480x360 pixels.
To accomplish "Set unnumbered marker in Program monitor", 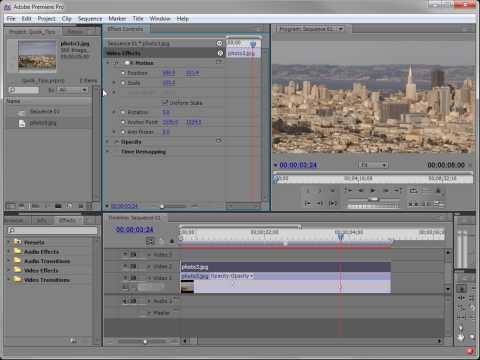I will tap(332, 191).
